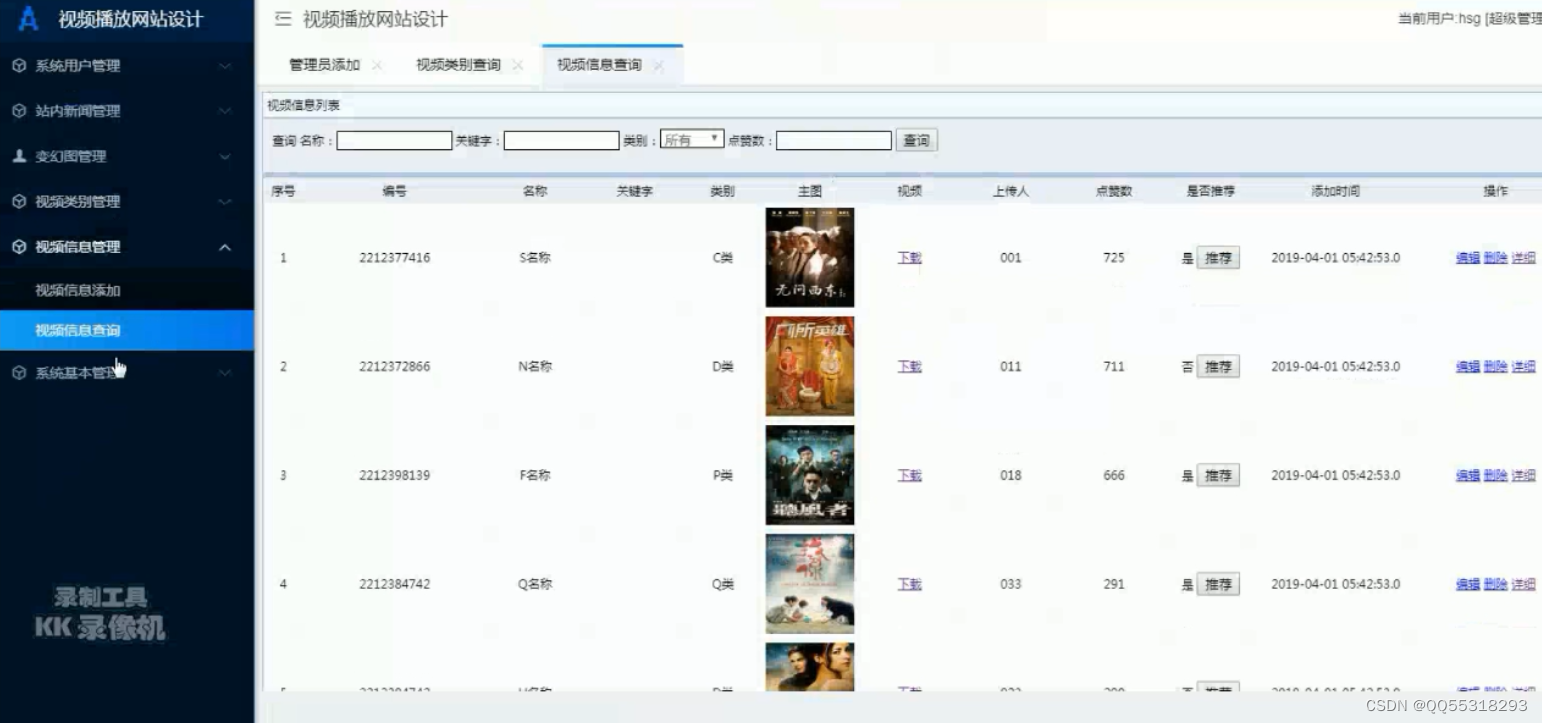Download the video in N名称 row
This screenshot has height=723, width=1542.
tap(909, 367)
